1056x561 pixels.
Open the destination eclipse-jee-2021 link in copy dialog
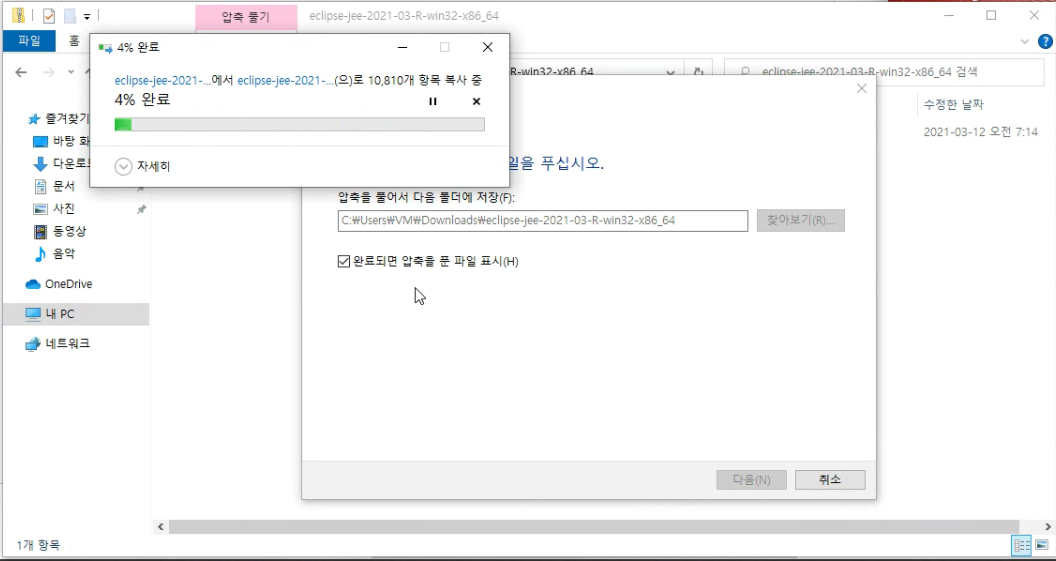click(x=286, y=81)
